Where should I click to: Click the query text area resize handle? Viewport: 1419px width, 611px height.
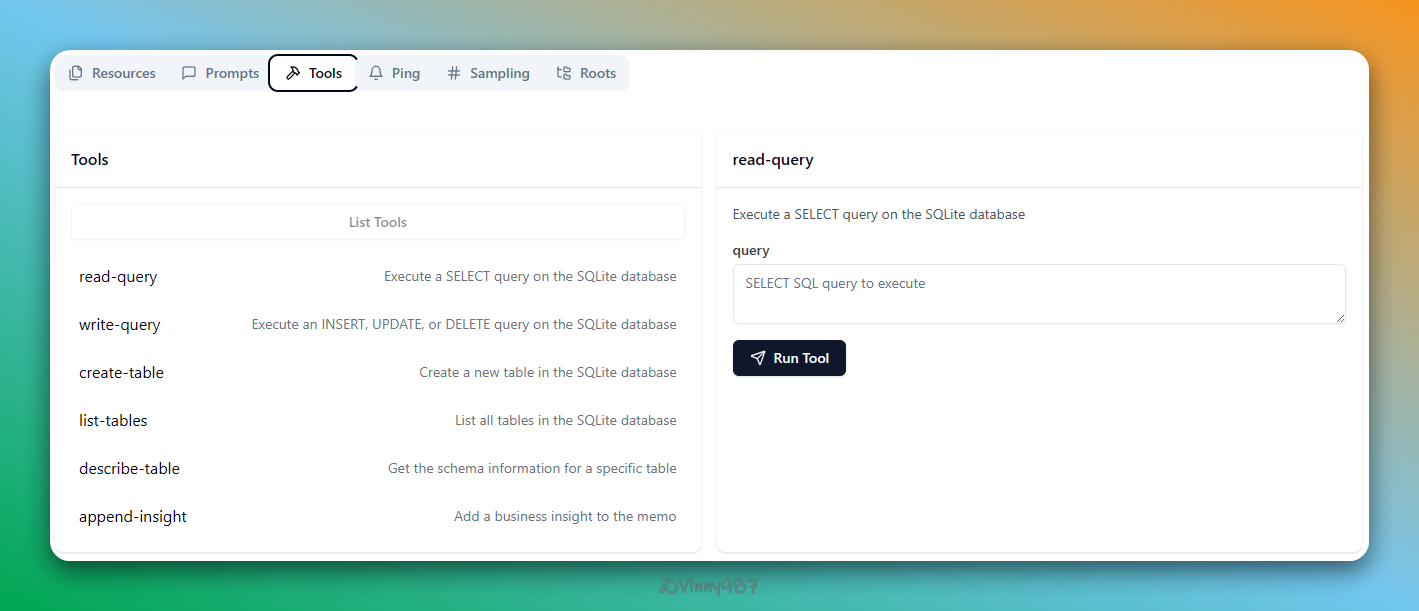(x=1340, y=318)
